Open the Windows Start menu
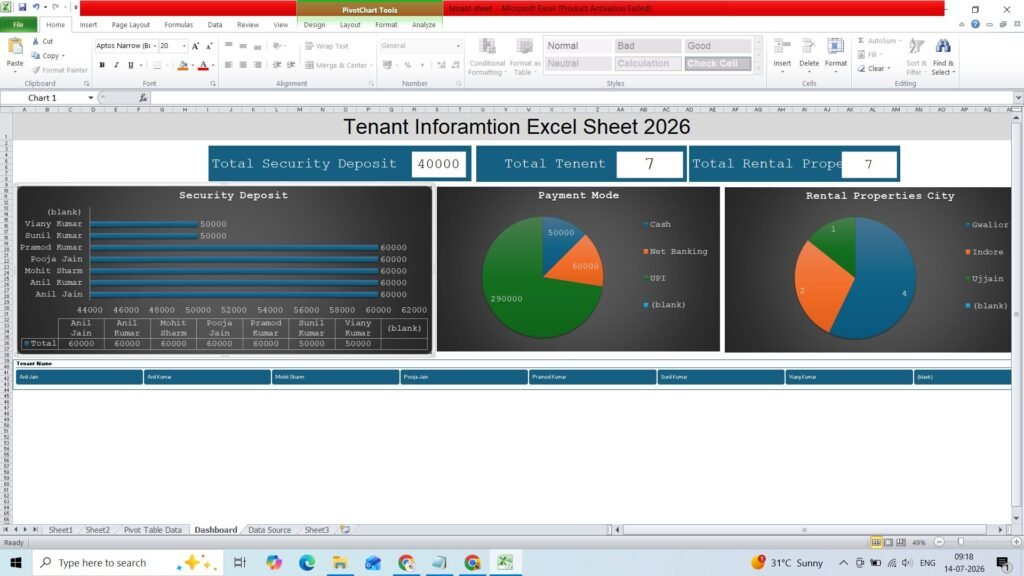The image size is (1024, 576). 16,562
